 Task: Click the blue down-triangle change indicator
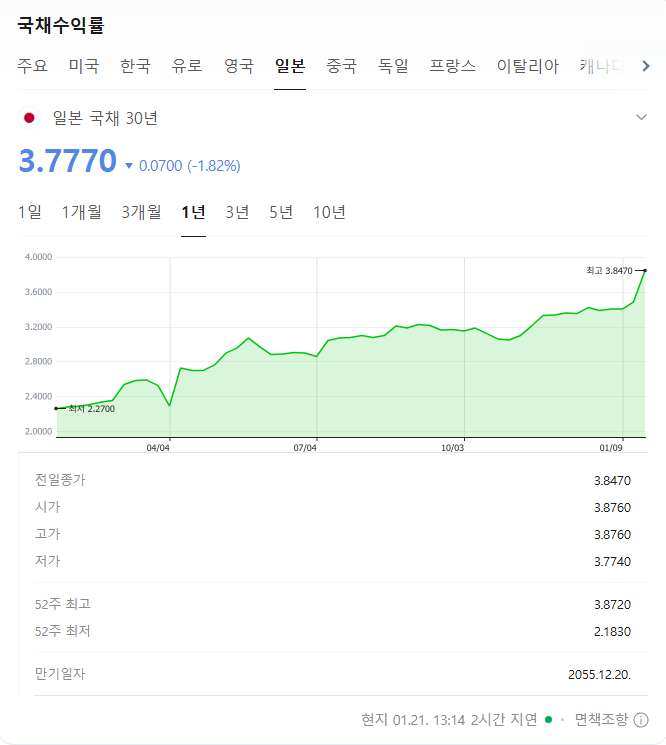[129, 166]
